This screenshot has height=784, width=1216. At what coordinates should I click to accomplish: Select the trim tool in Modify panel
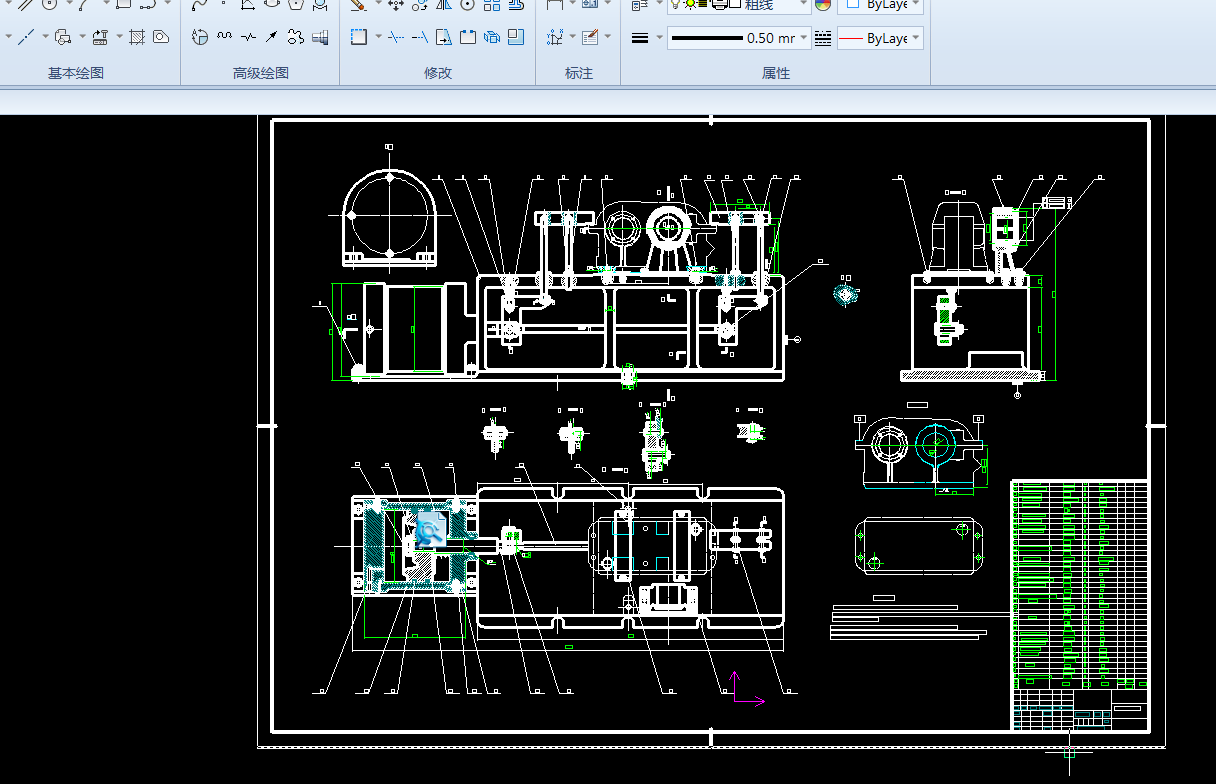coord(396,37)
